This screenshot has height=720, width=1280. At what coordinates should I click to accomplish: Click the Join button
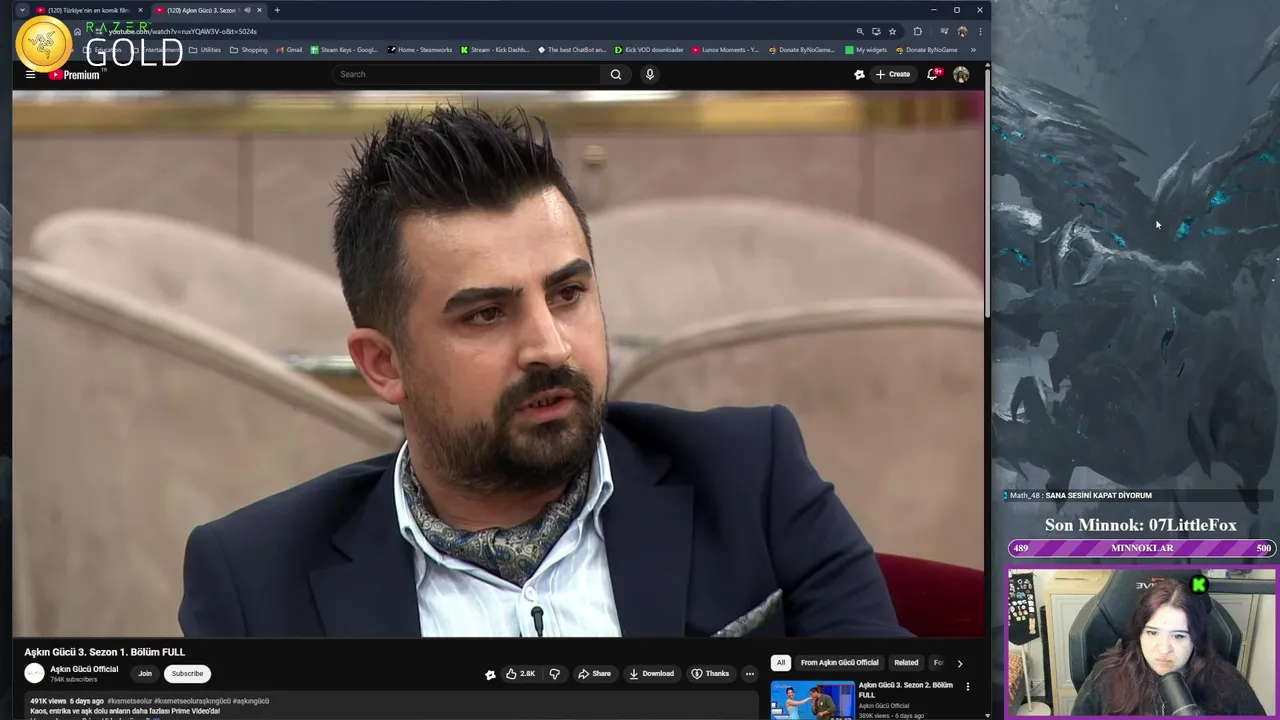click(x=145, y=674)
